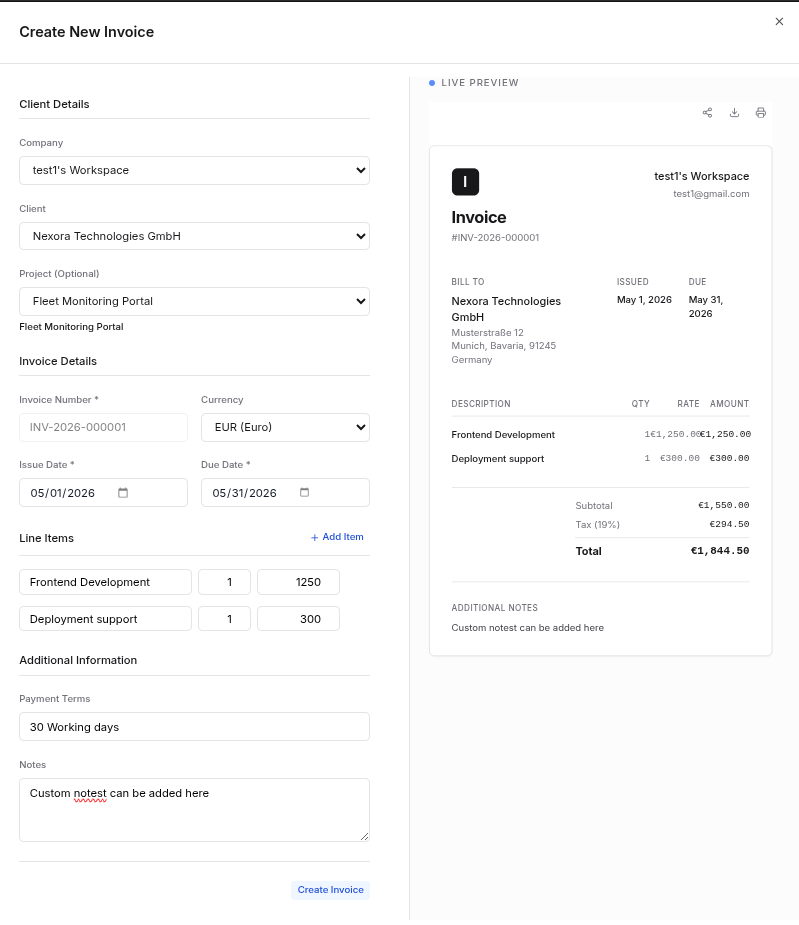Edit the 300 rate field
Viewport: 799px width, 925px height.
[x=298, y=619]
